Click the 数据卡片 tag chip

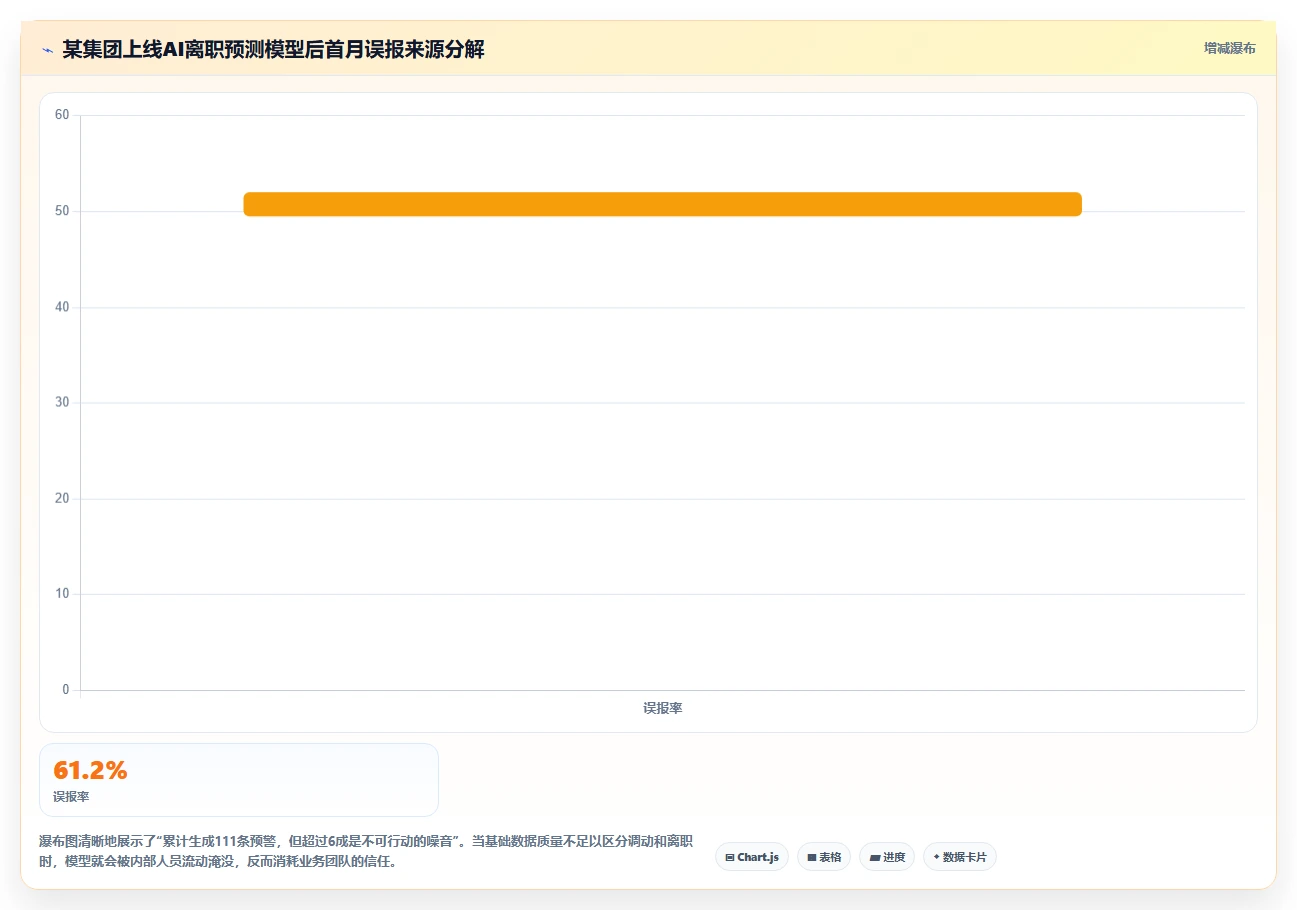[x=960, y=857]
